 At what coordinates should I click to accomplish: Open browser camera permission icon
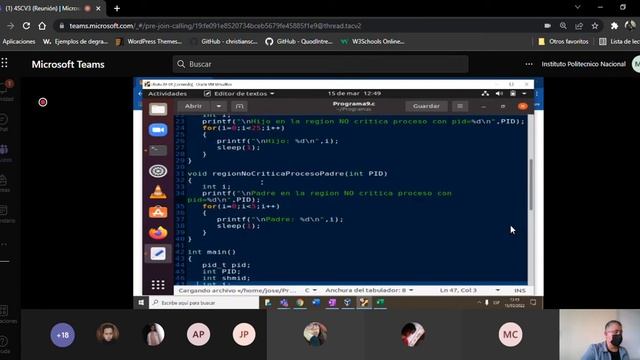(x=547, y=26)
